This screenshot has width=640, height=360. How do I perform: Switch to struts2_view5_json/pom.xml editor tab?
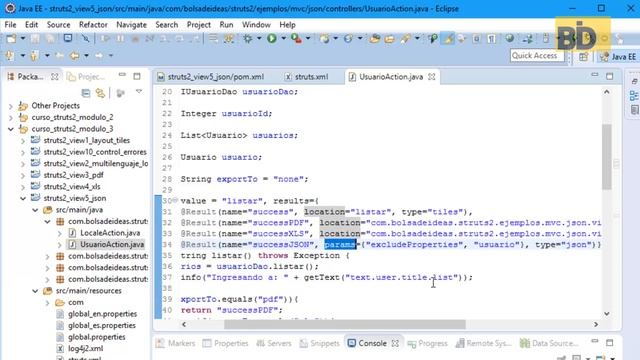211,77
